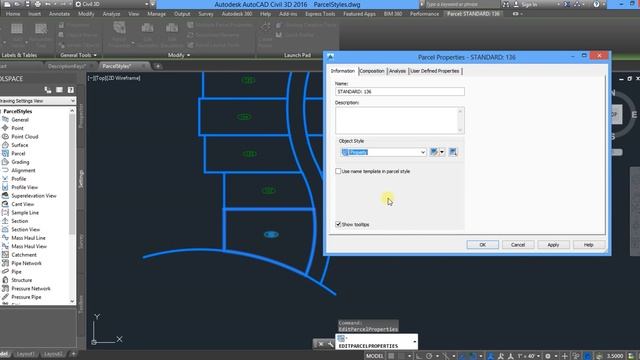Switch to the Analysis tab
The height and width of the screenshot is (360, 640).
point(397,71)
